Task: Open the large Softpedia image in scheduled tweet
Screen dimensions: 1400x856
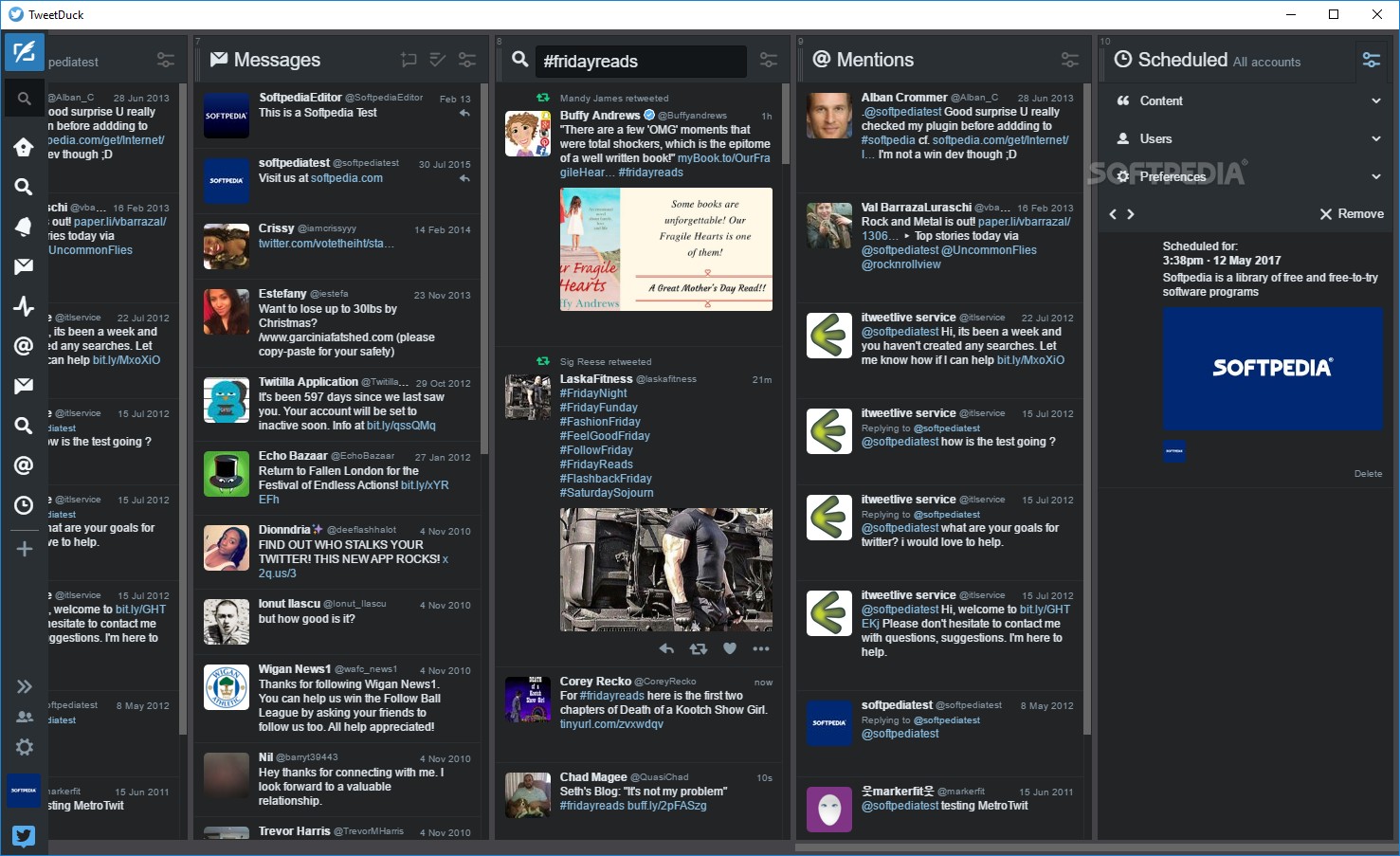Action: (1272, 369)
